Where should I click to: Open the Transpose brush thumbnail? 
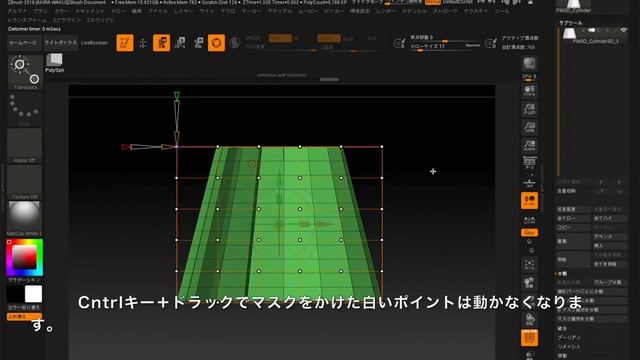(x=25, y=72)
